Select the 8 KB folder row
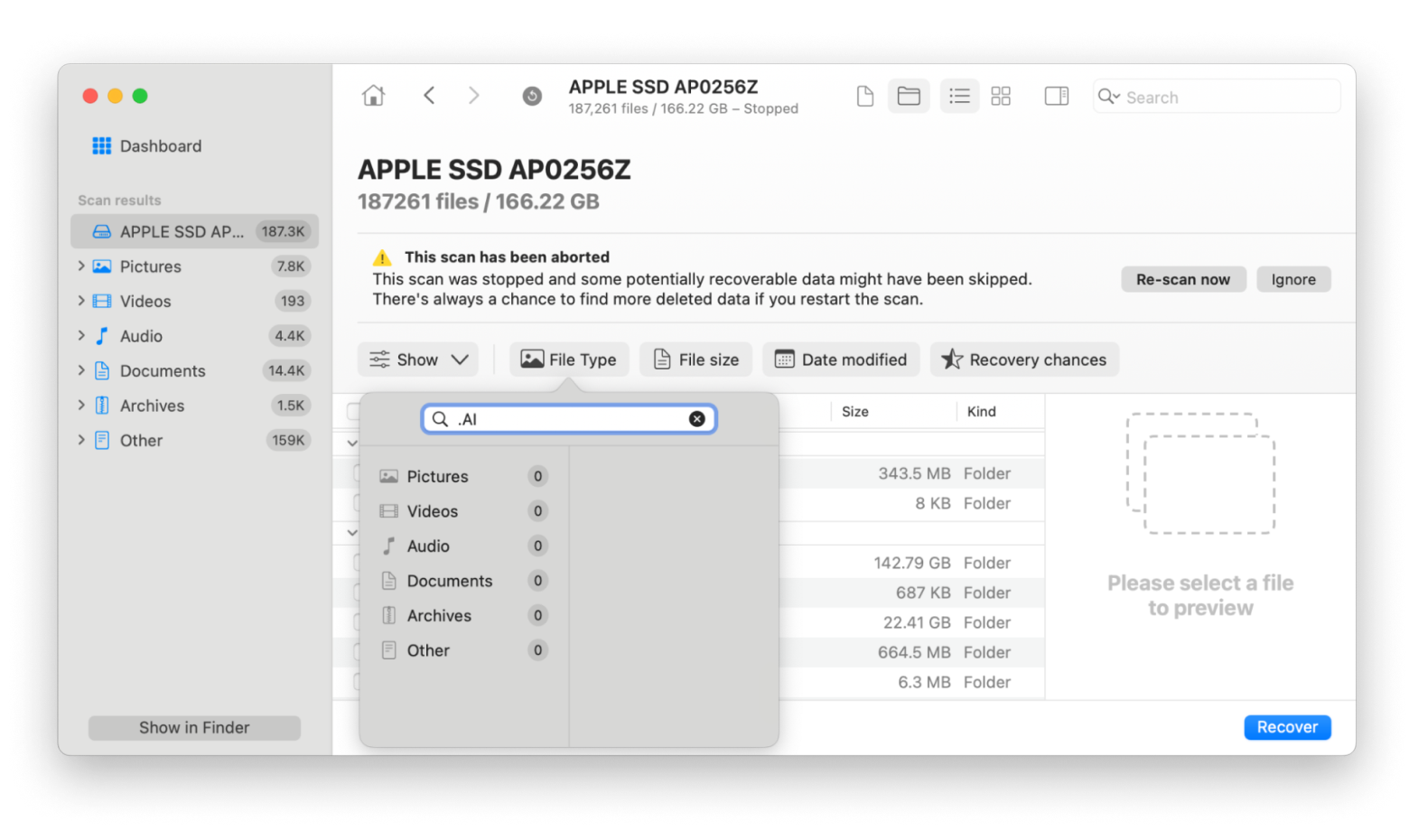Viewport: 1409px width, 840px height. pyautogui.click(x=912, y=503)
